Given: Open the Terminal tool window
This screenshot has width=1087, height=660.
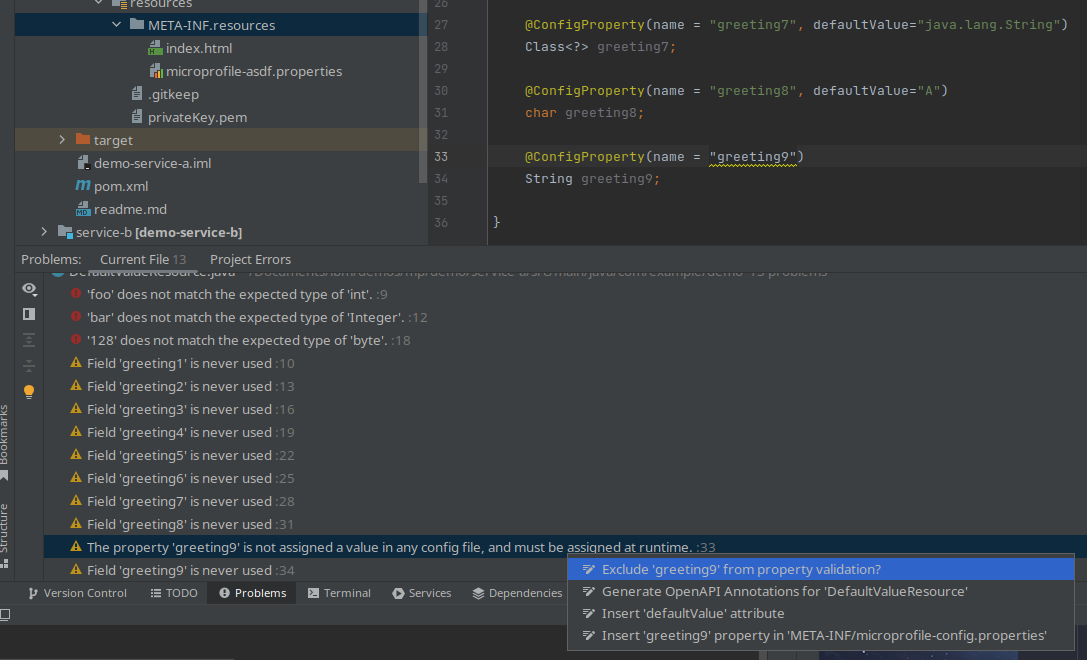Looking at the screenshot, I should [339, 592].
